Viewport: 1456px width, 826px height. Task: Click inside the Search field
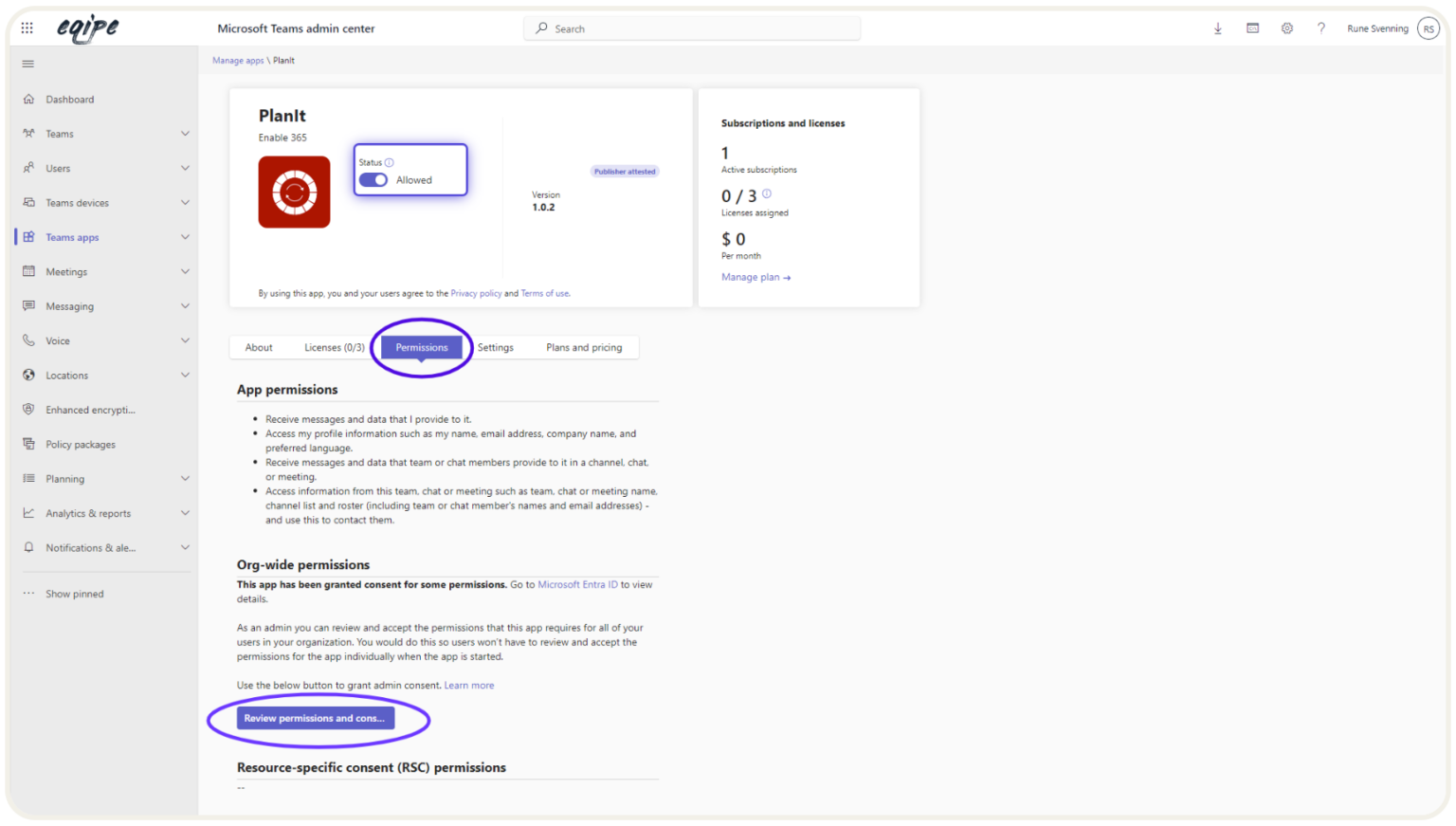(x=691, y=28)
